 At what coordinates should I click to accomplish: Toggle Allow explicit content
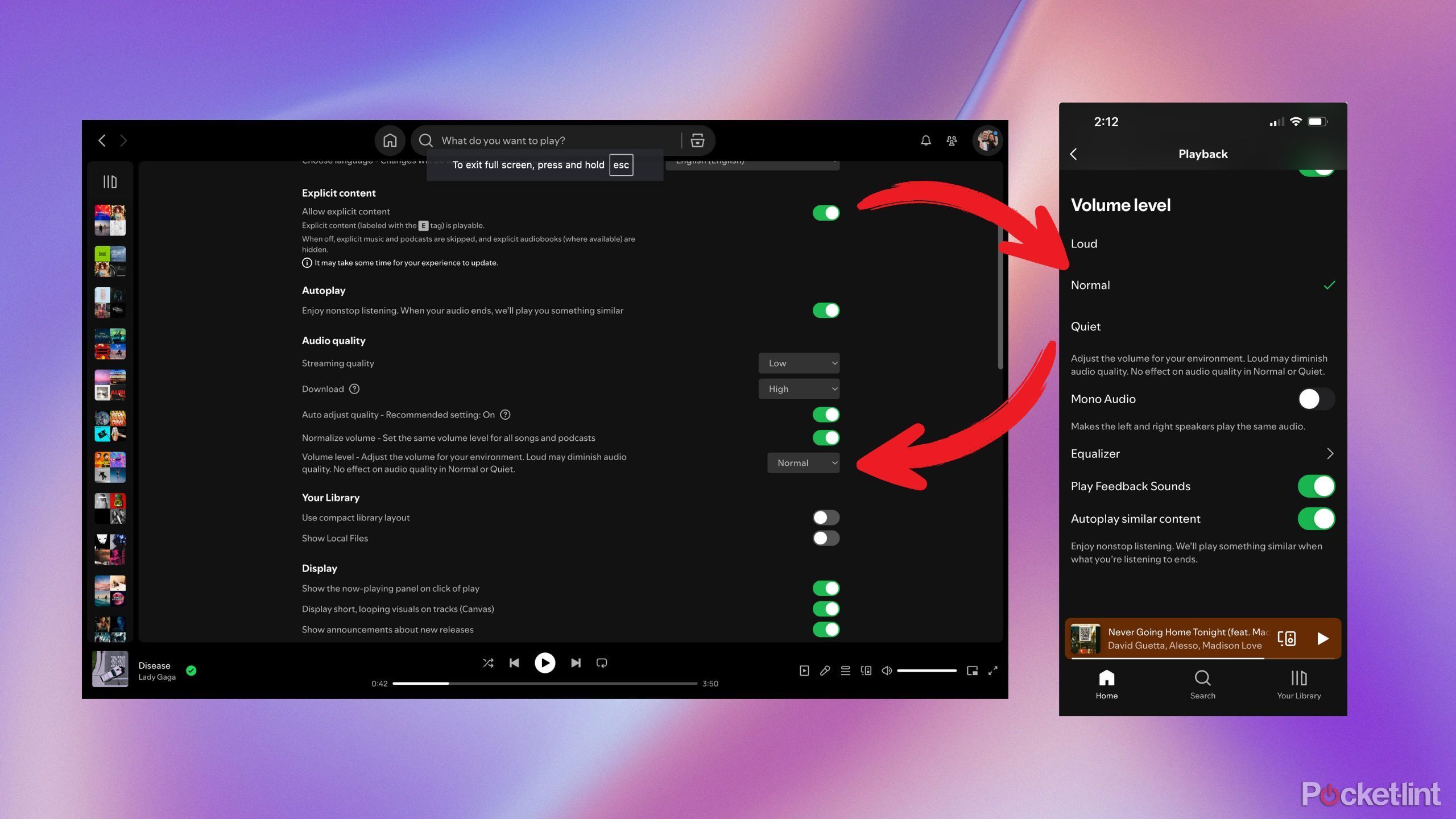point(826,213)
